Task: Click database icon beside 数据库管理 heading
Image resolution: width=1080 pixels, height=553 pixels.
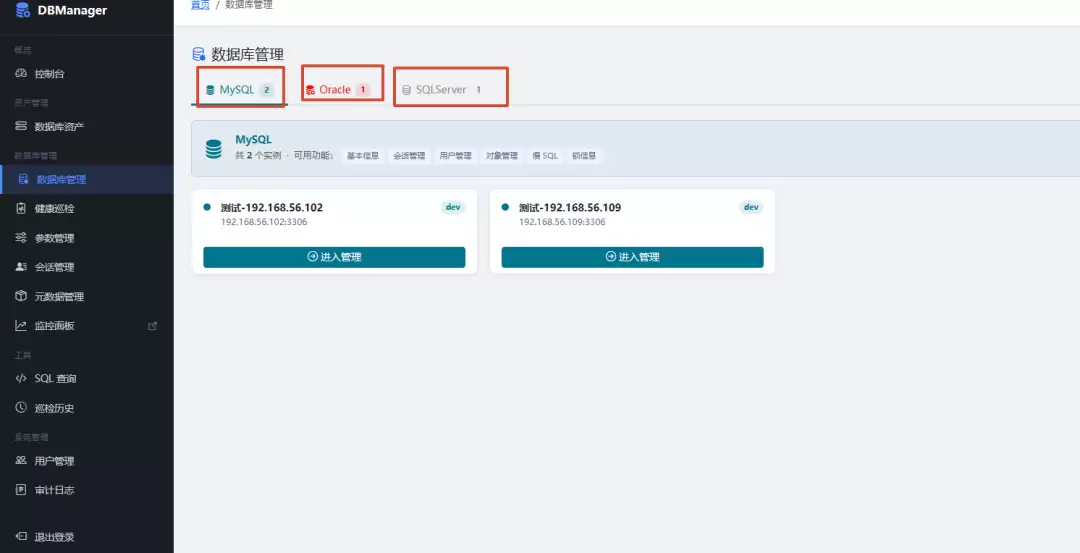Action: [199, 54]
